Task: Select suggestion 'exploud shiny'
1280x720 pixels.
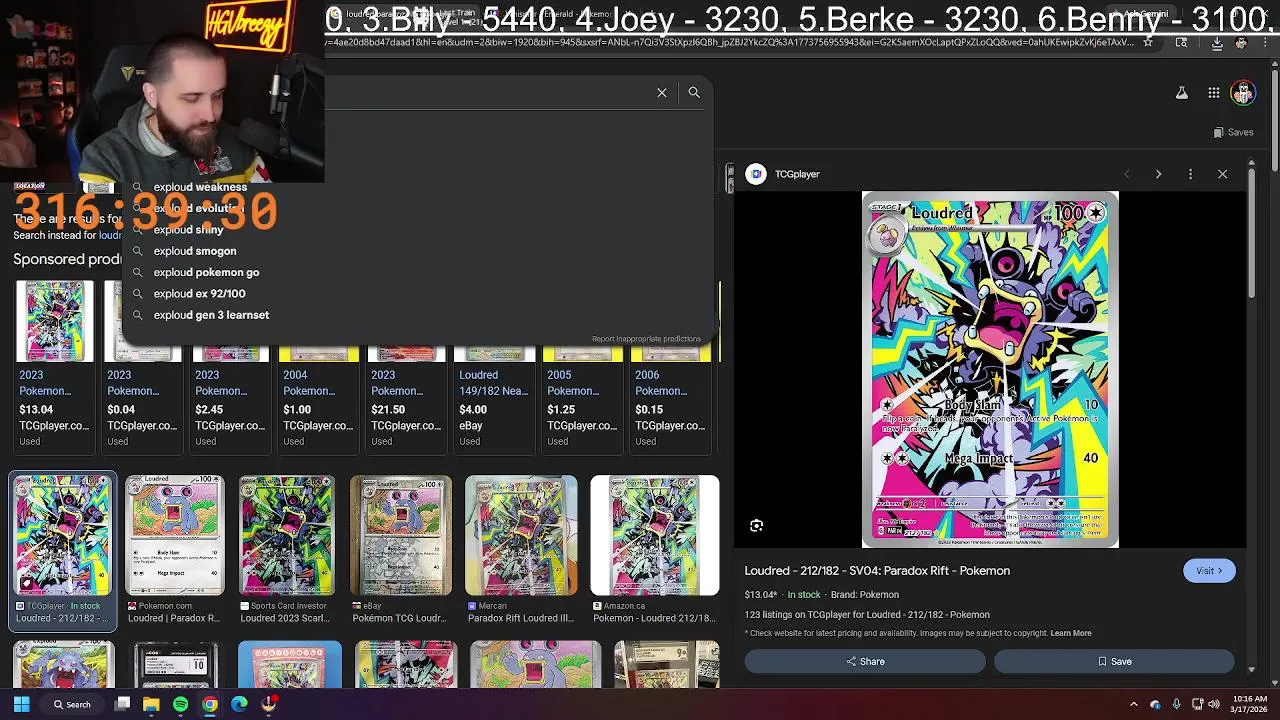Action: 188,230
